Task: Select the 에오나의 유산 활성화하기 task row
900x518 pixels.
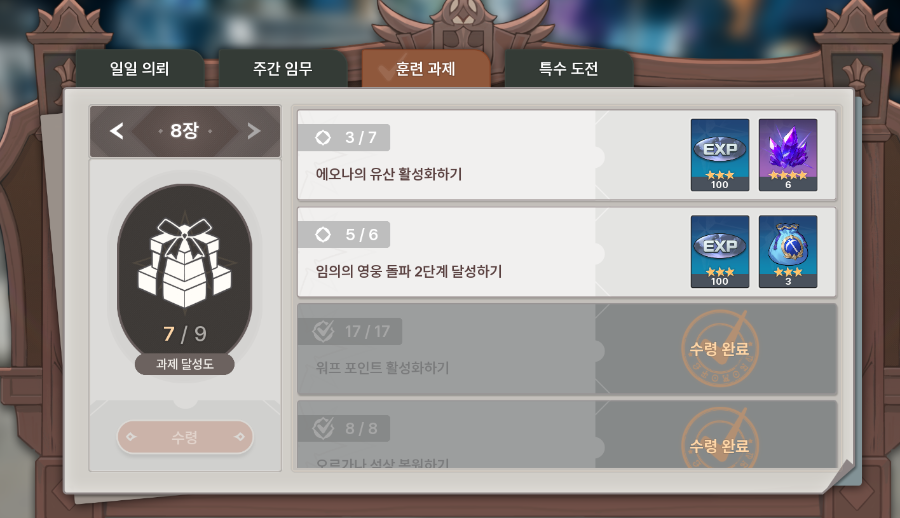Action: click(x=567, y=155)
